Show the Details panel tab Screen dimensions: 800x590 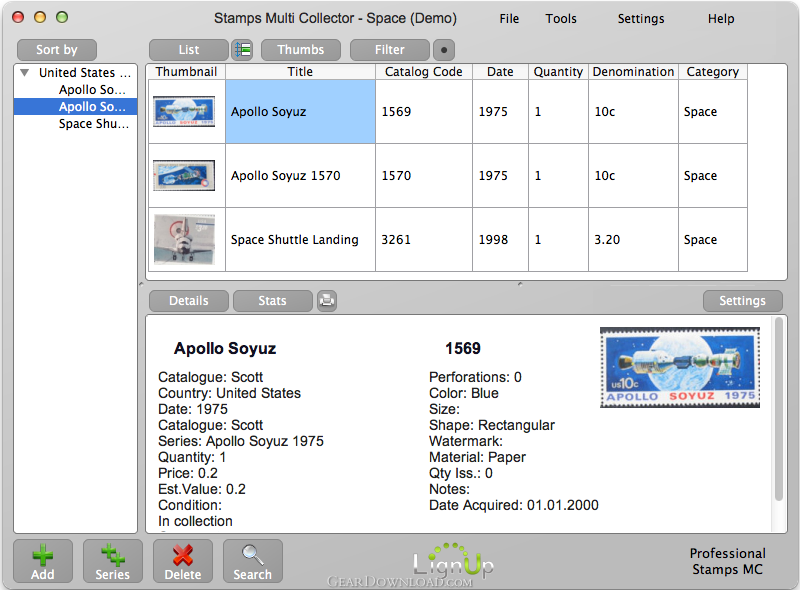(x=189, y=301)
